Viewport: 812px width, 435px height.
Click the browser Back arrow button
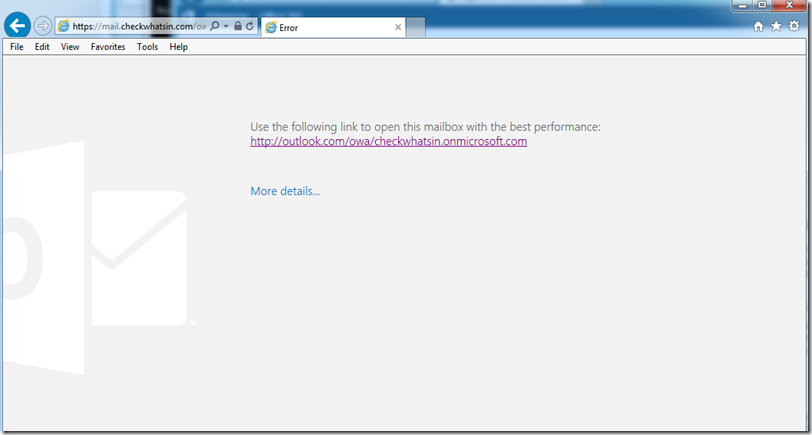(x=18, y=25)
